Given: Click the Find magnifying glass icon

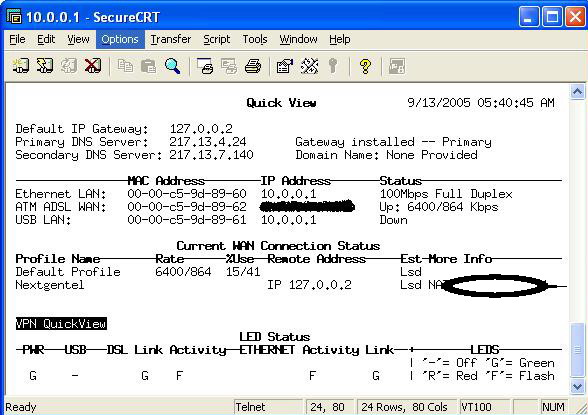Looking at the screenshot, I should point(172,66).
